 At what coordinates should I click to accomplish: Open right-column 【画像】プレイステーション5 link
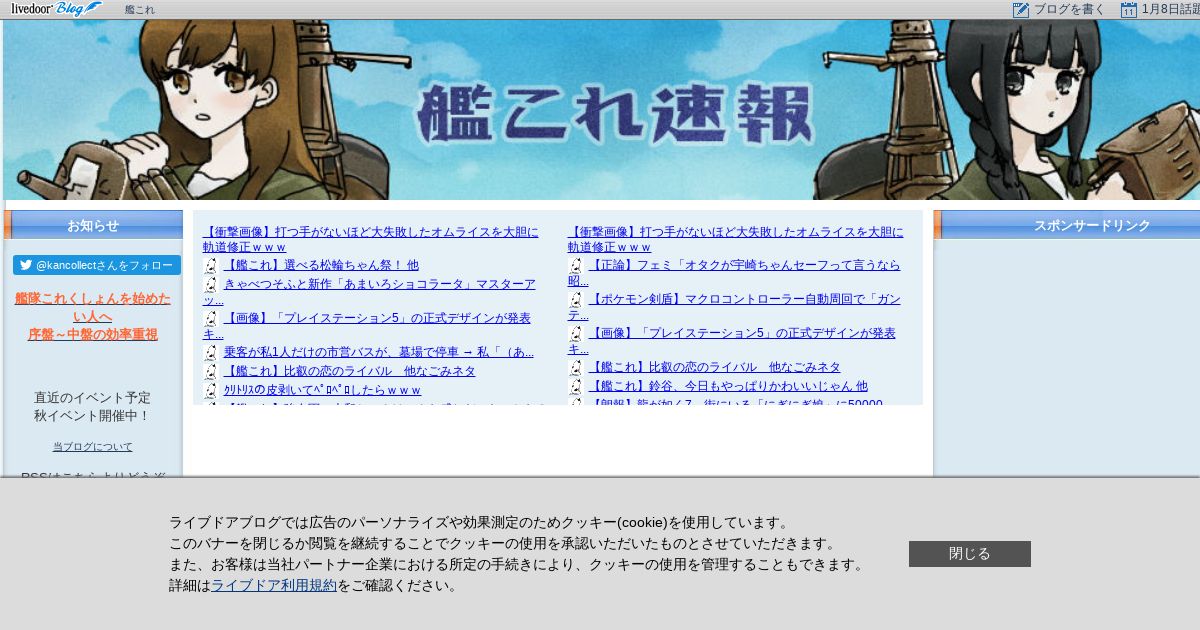[x=732, y=341]
